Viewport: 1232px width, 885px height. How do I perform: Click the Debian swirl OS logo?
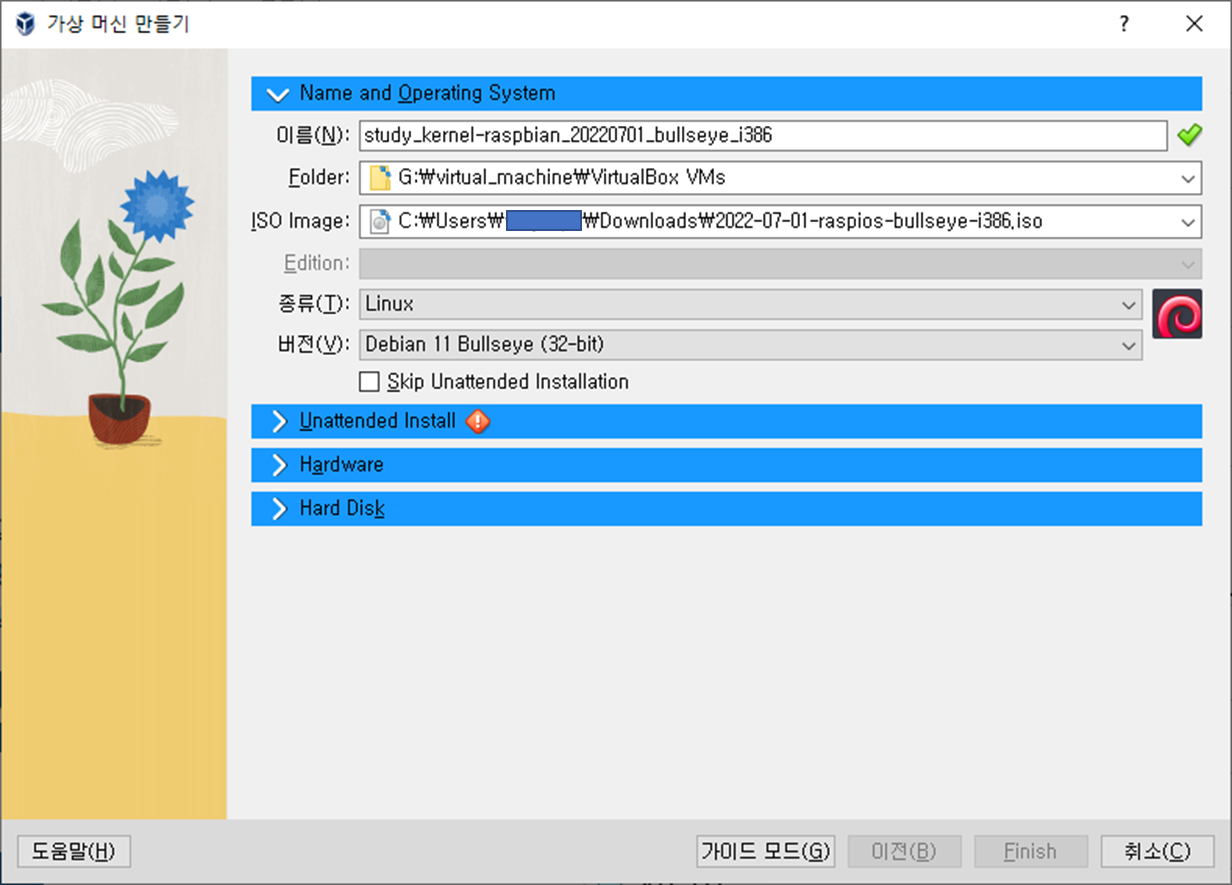coord(1177,314)
